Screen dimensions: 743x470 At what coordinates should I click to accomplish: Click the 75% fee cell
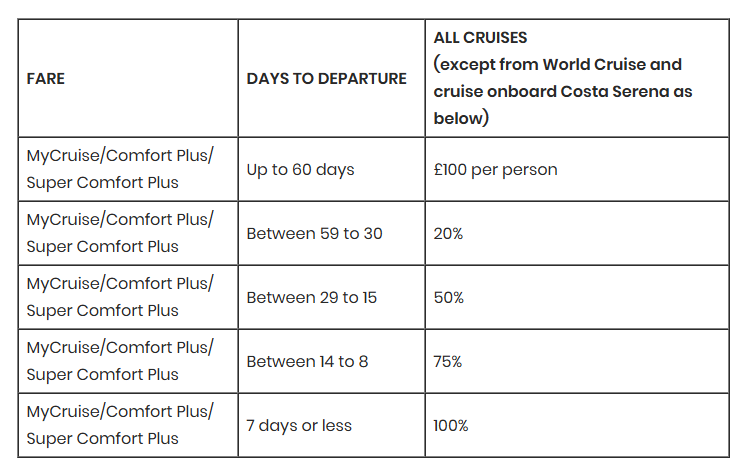(577, 361)
